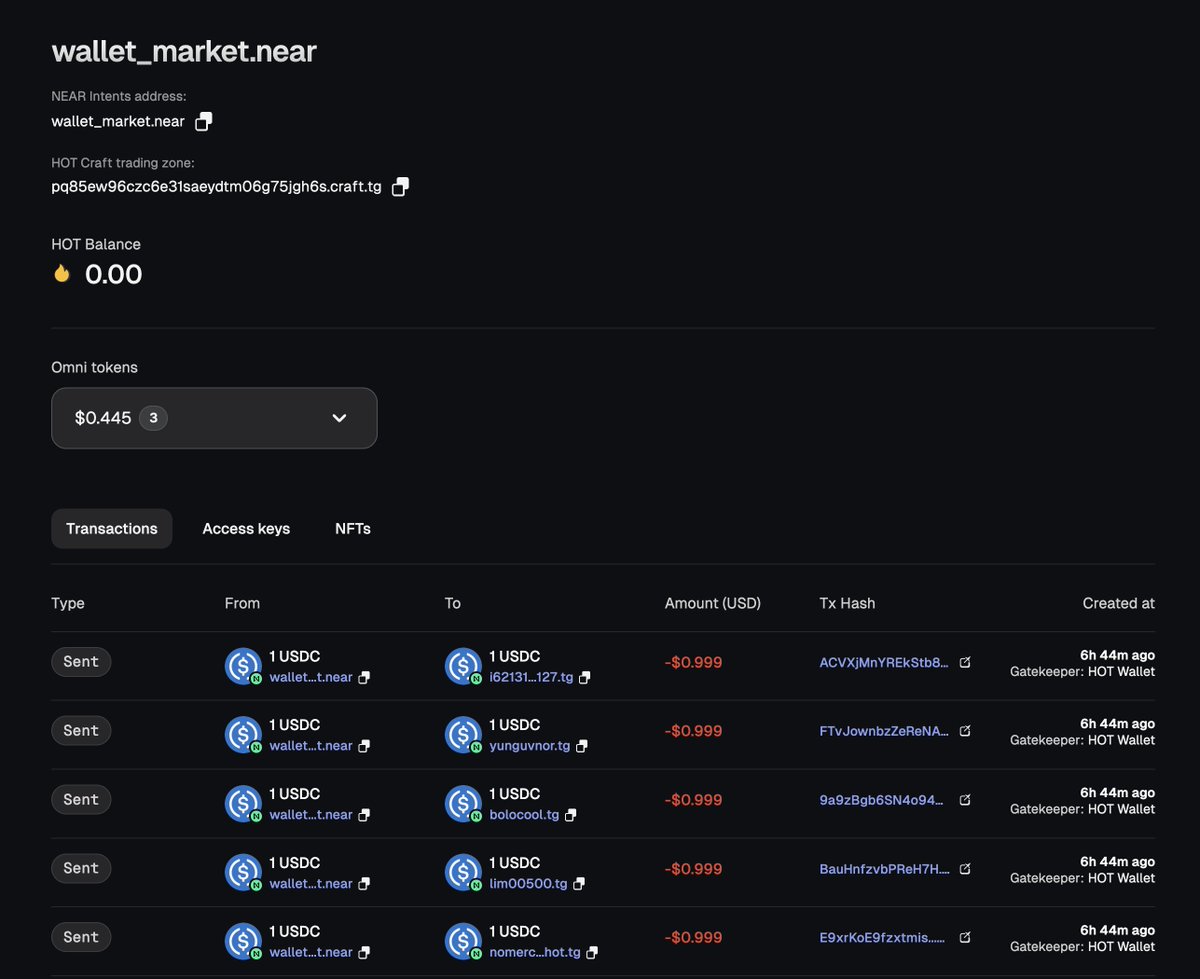Screen dimensions: 1200x979
Task: Copy sender address in nomerc...hot.tg row
Action: (364, 953)
